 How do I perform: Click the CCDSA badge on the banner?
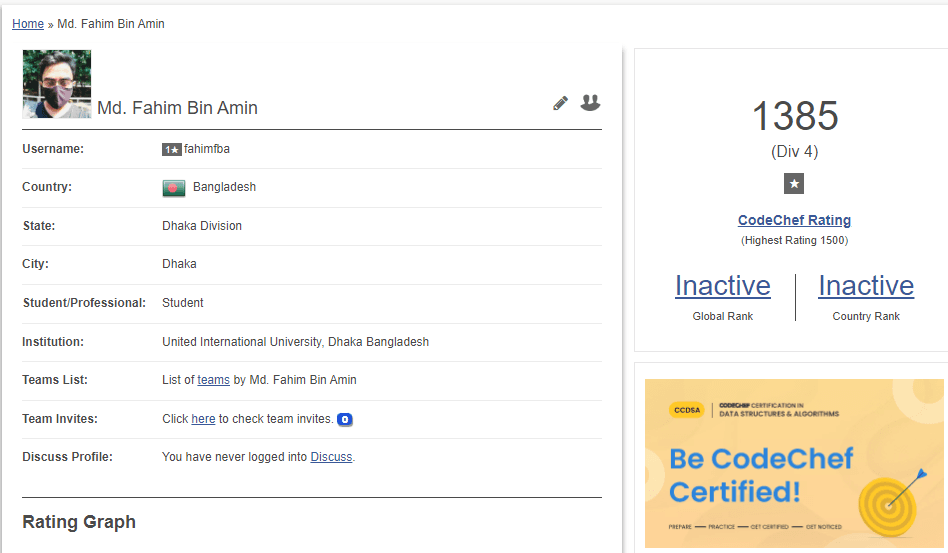coord(687,410)
